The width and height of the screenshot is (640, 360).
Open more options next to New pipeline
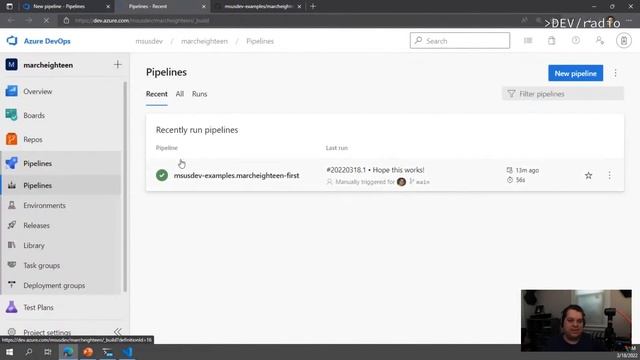click(x=615, y=73)
